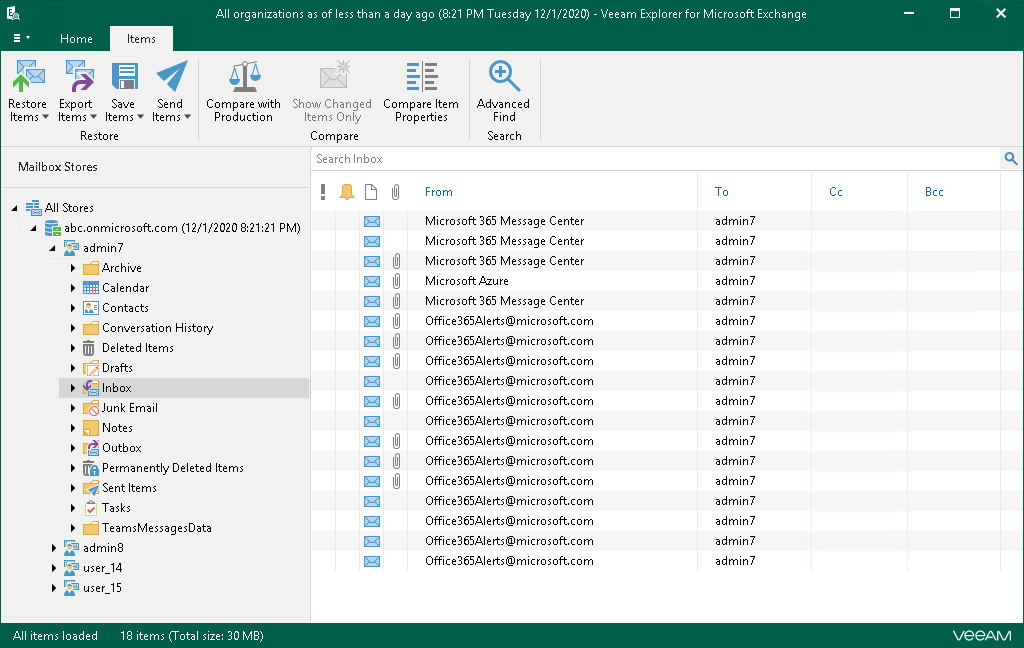Click the To column header
Screen dimensions: 1024x648
coord(722,192)
